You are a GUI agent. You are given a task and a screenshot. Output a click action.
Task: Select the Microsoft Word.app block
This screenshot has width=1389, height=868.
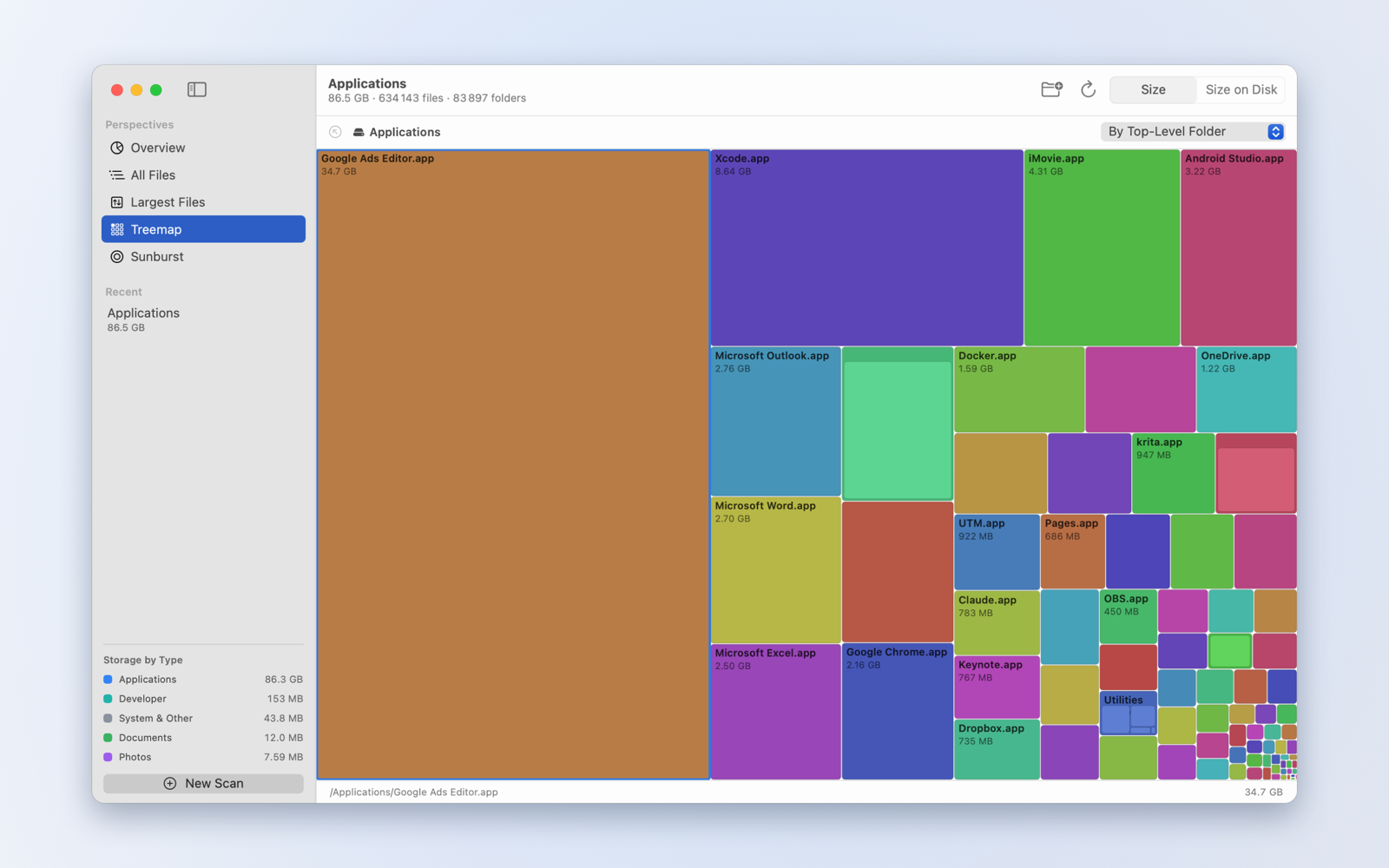775,570
